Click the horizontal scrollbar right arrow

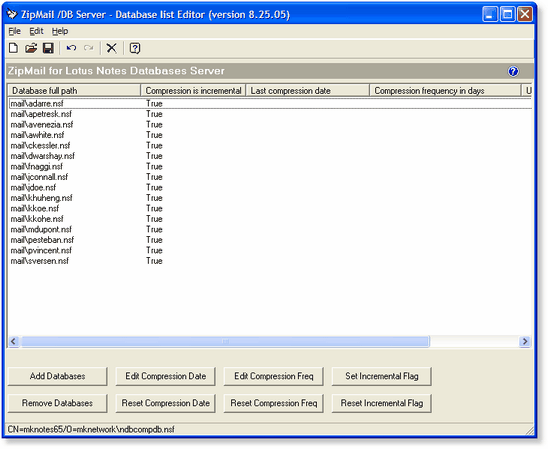(x=525, y=341)
